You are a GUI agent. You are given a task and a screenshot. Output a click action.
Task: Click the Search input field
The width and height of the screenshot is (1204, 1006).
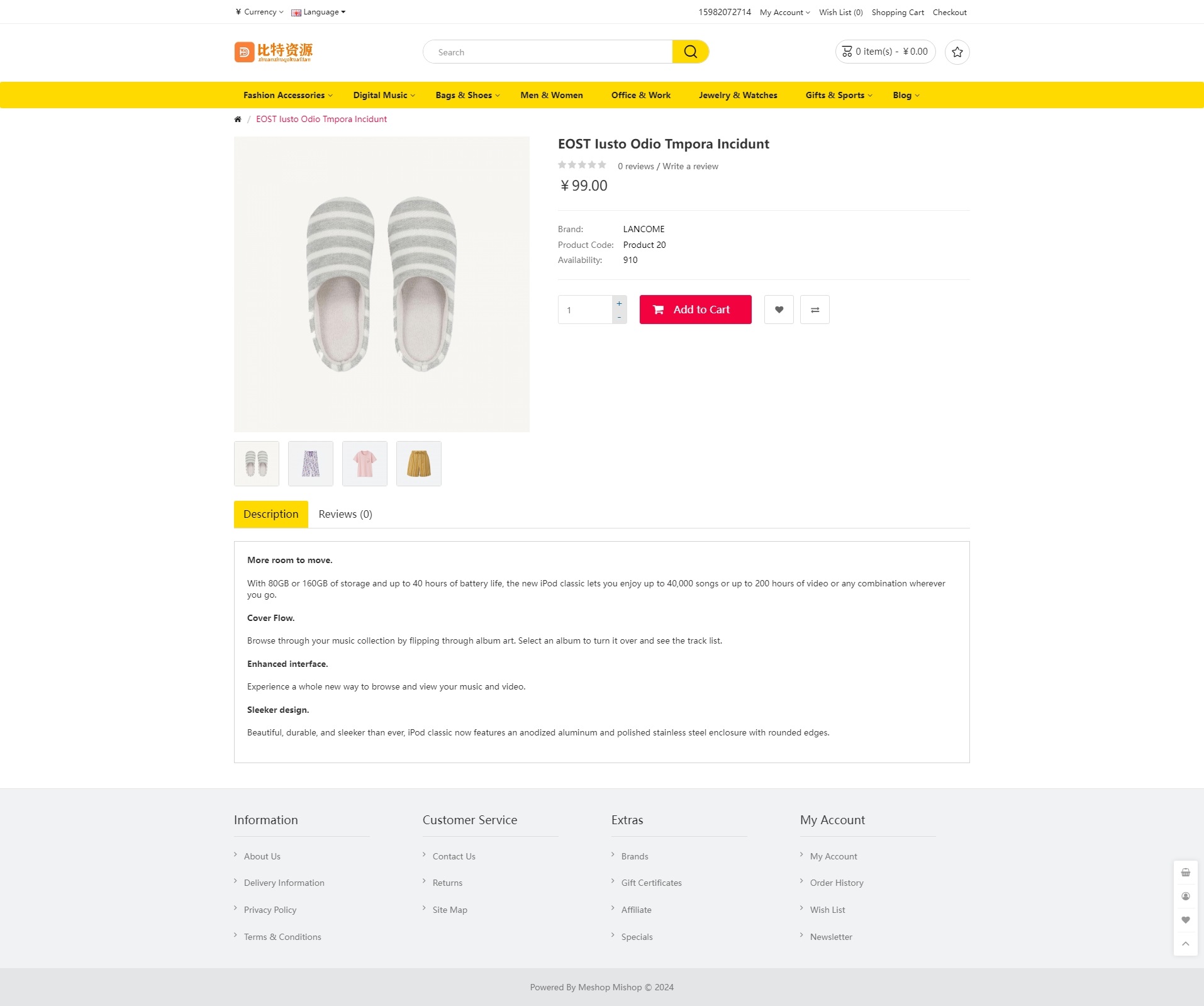click(x=547, y=52)
